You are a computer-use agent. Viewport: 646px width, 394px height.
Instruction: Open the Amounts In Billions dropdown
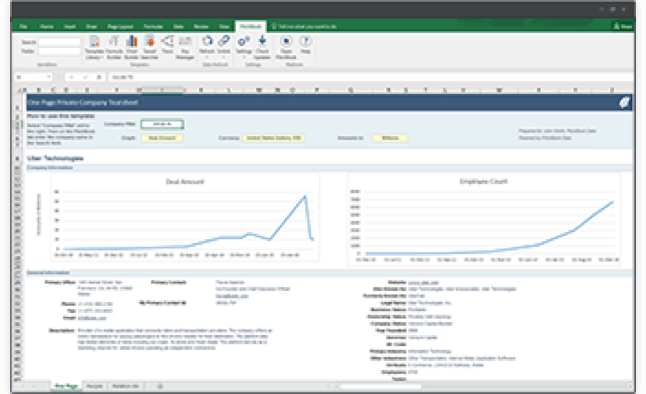(390, 138)
